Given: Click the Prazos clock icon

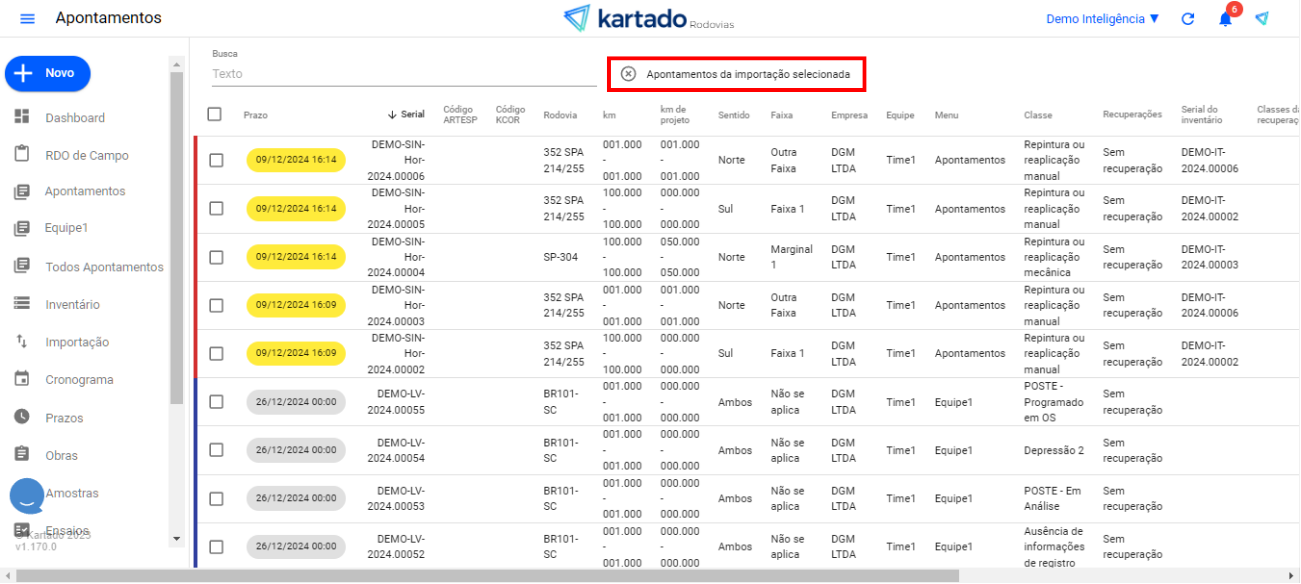Looking at the screenshot, I should pos(22,417).
